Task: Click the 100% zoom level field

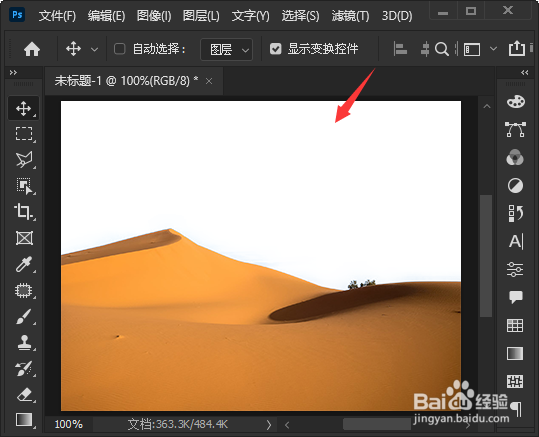Action: pyautogui.click(x=68, y=424)
